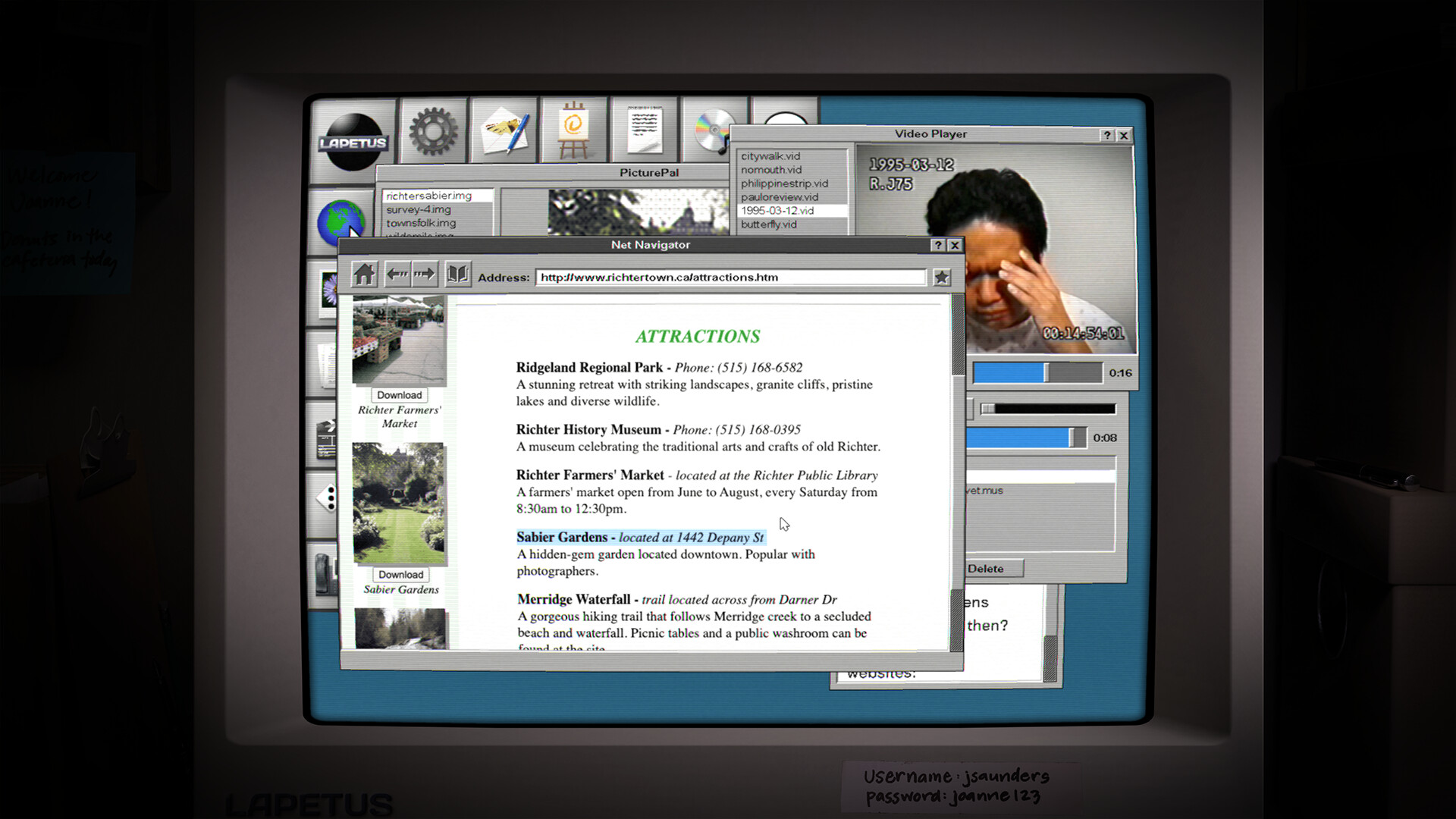Bookmark the page with the star icon

(942, 278)
